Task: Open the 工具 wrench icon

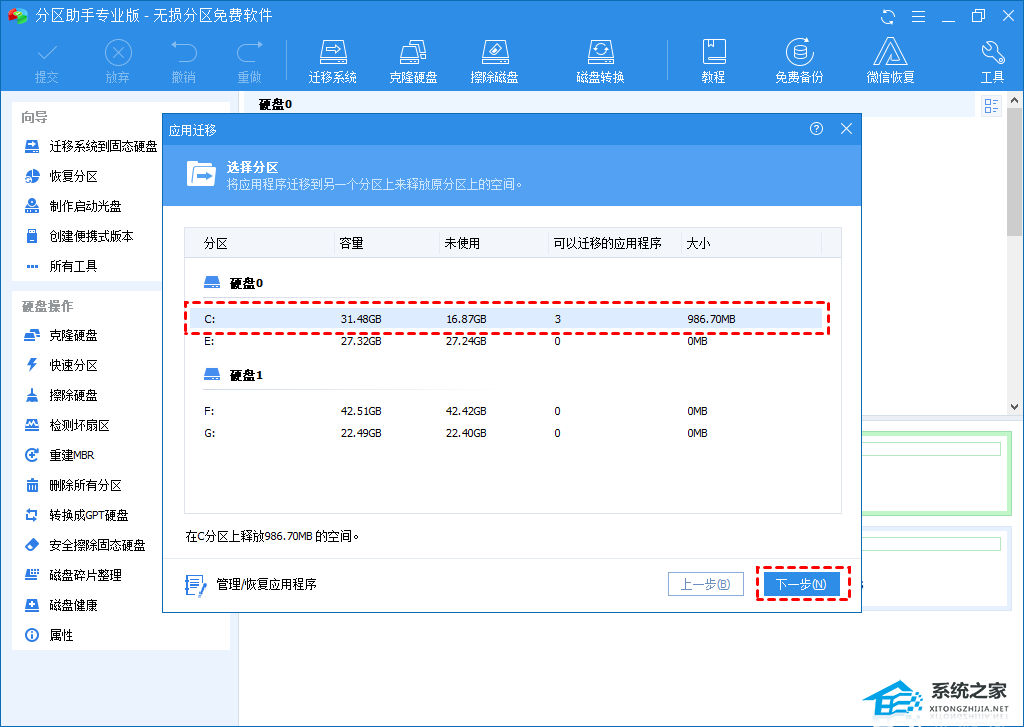Action: click(x=992, y=62)
